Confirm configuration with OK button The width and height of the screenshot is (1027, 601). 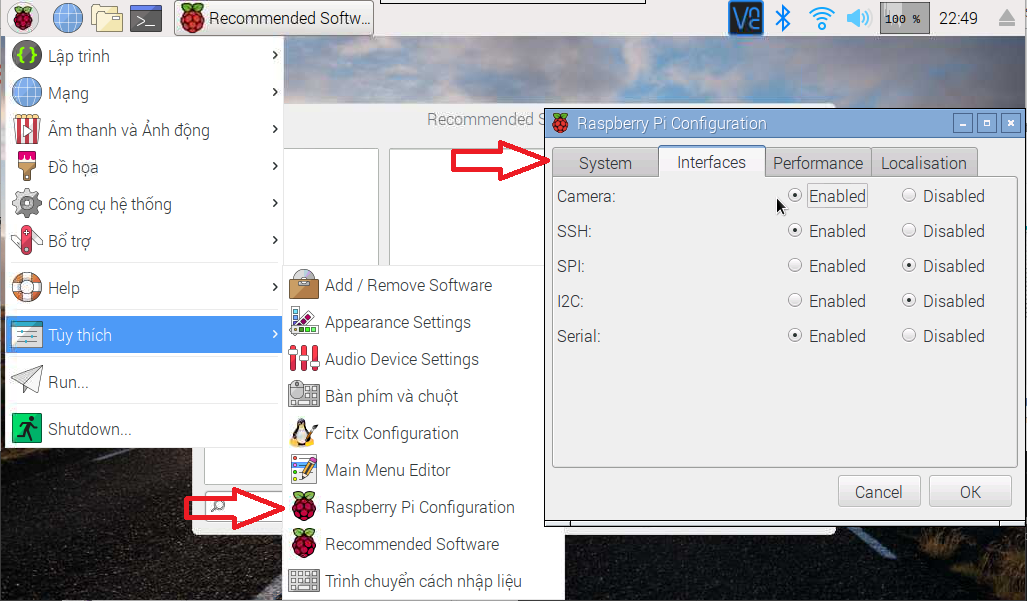pos(970,492)
